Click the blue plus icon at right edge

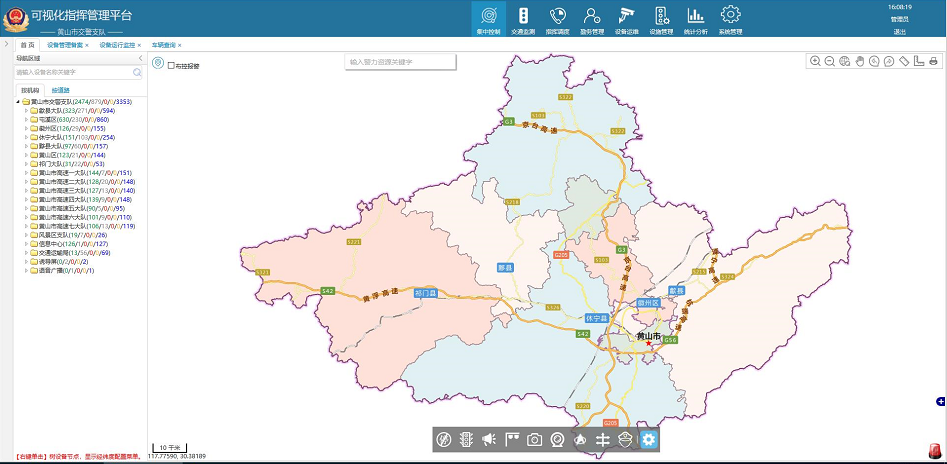[940, 402]
